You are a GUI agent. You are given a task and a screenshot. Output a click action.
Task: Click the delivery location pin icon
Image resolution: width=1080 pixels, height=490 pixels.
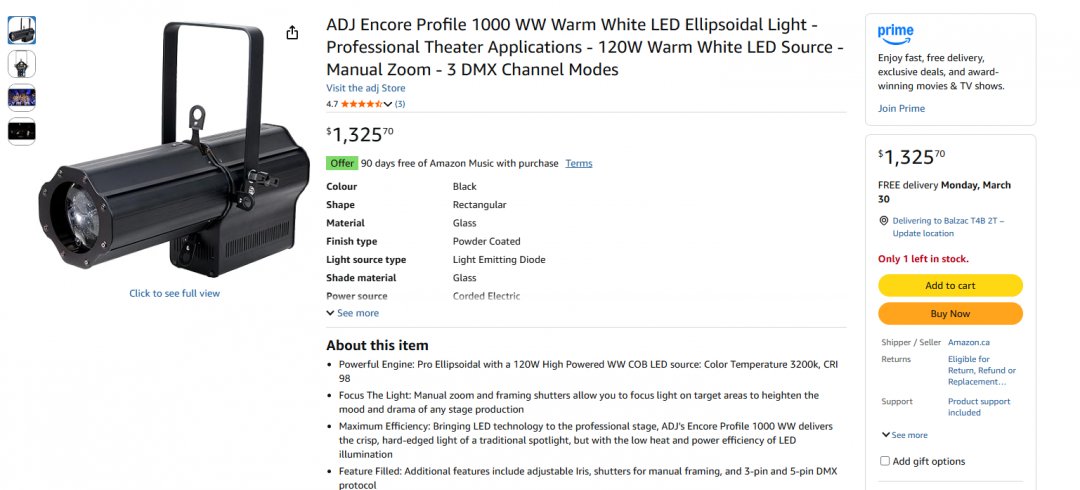pos(884,221)
